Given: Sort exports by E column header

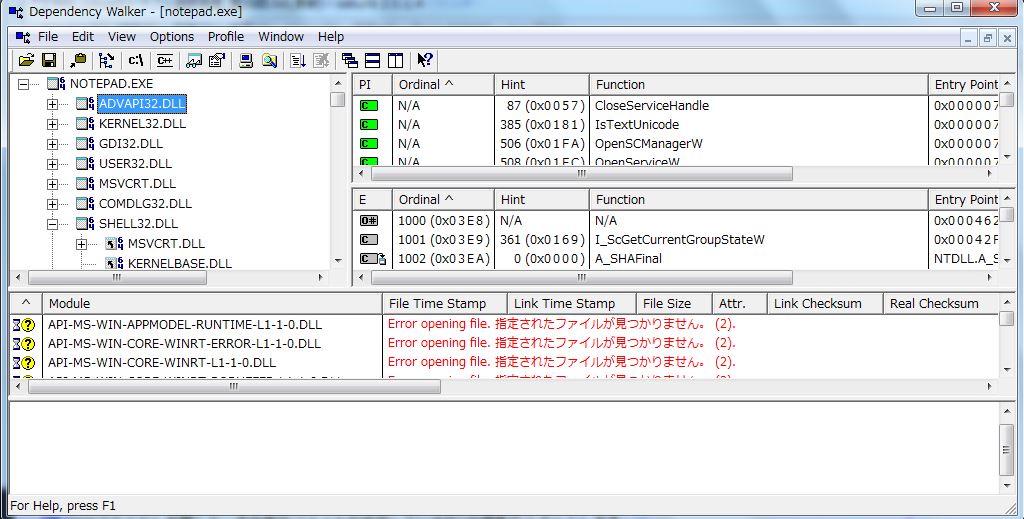Looking at the screenshot, I should (372, 200).
